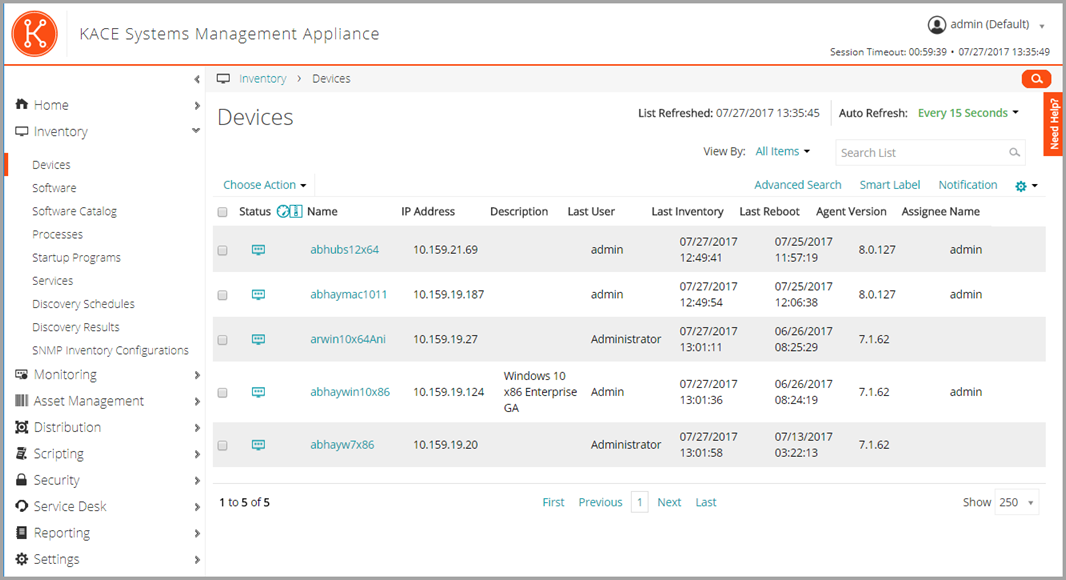Click the search list magnifier icon

pyautogui.click(x=1015, y=153)
